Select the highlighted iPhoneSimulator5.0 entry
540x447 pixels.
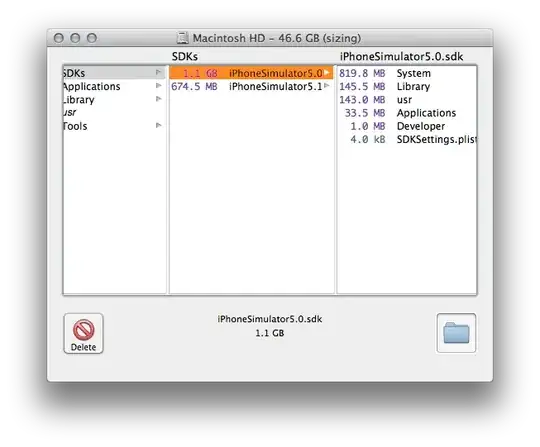pos(251,73)
